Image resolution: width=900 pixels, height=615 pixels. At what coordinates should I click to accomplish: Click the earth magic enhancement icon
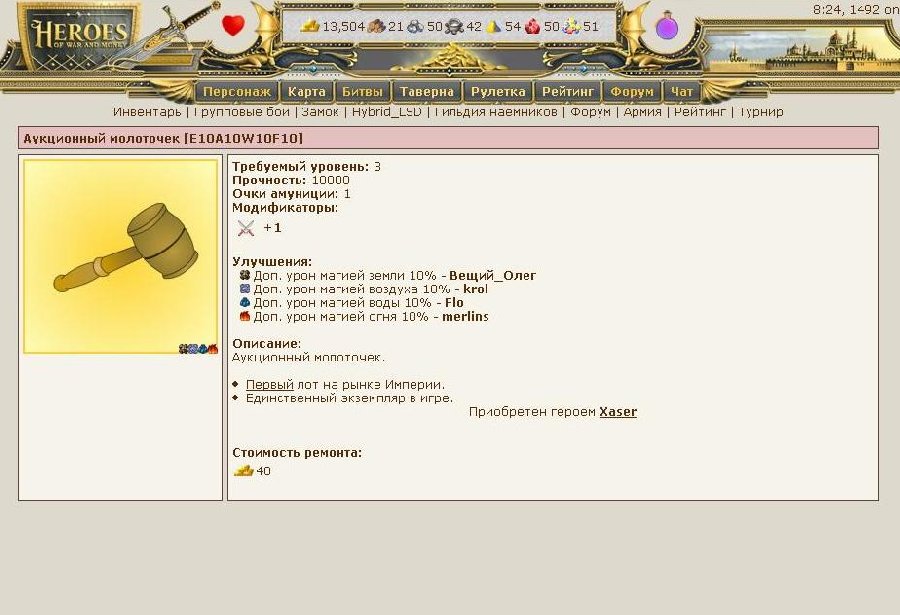[245, 275]
